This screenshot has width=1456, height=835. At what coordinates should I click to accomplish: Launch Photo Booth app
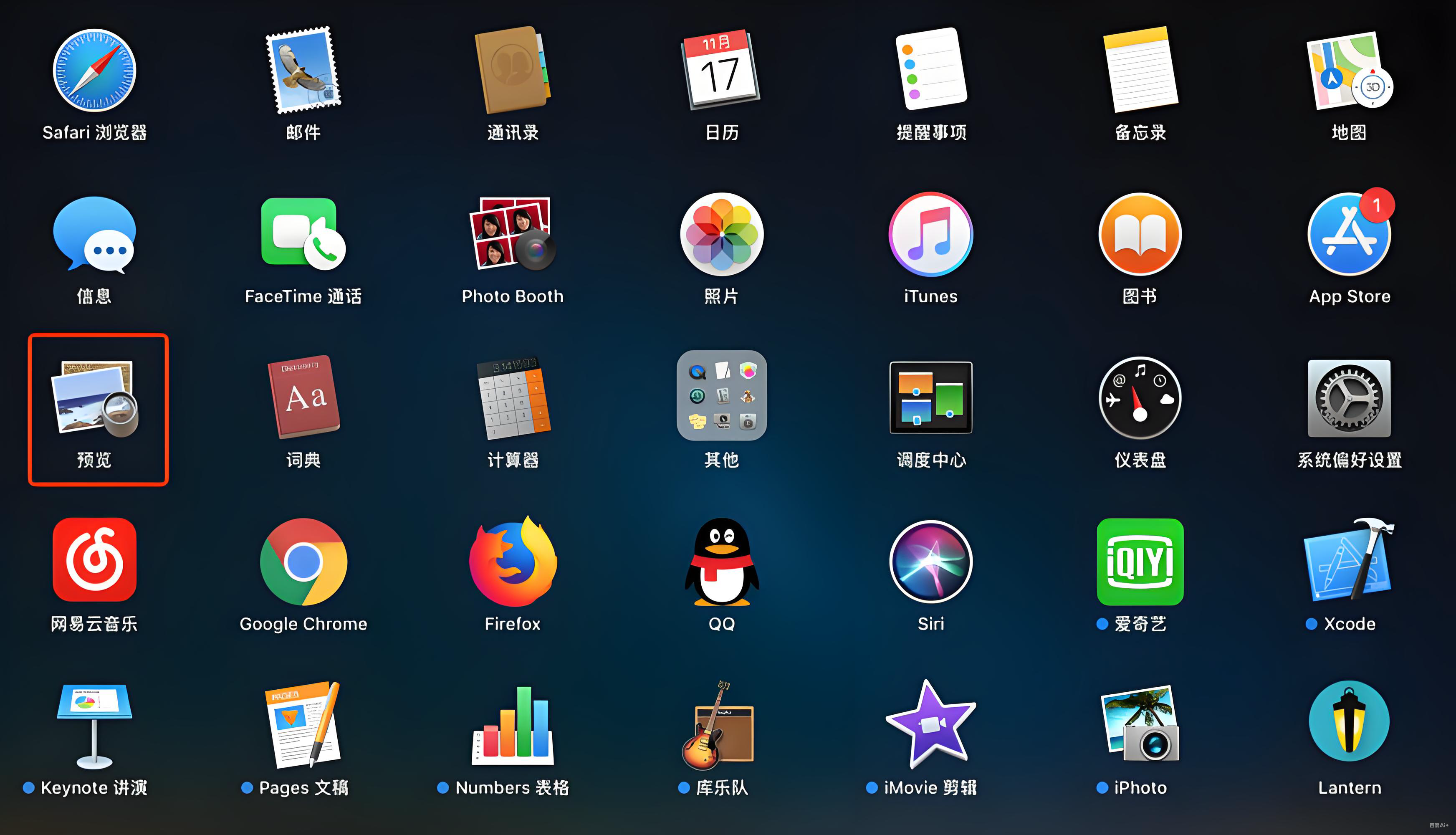[513, 234]
